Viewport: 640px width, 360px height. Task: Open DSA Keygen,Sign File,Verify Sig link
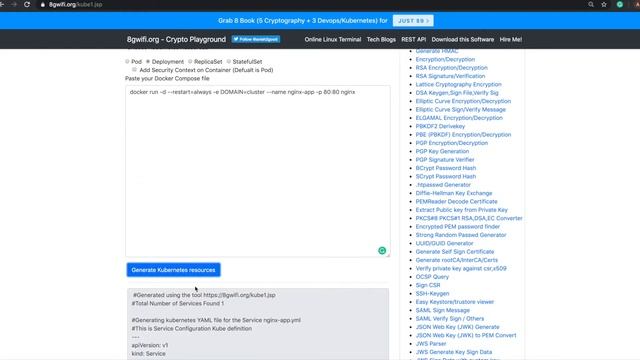[x=457, y=93]
